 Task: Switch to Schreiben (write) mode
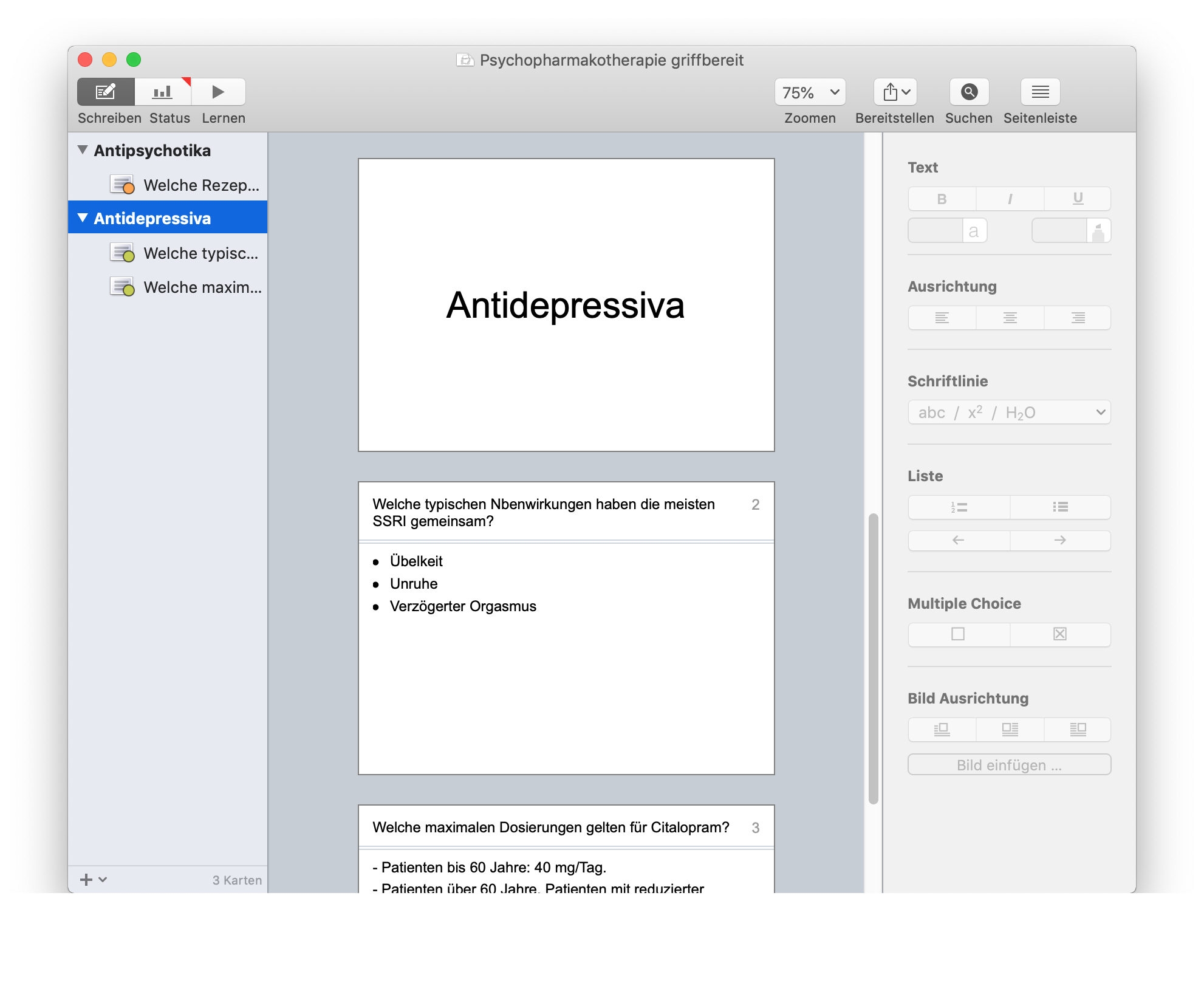pyautogui.click(x=106, y=92)
